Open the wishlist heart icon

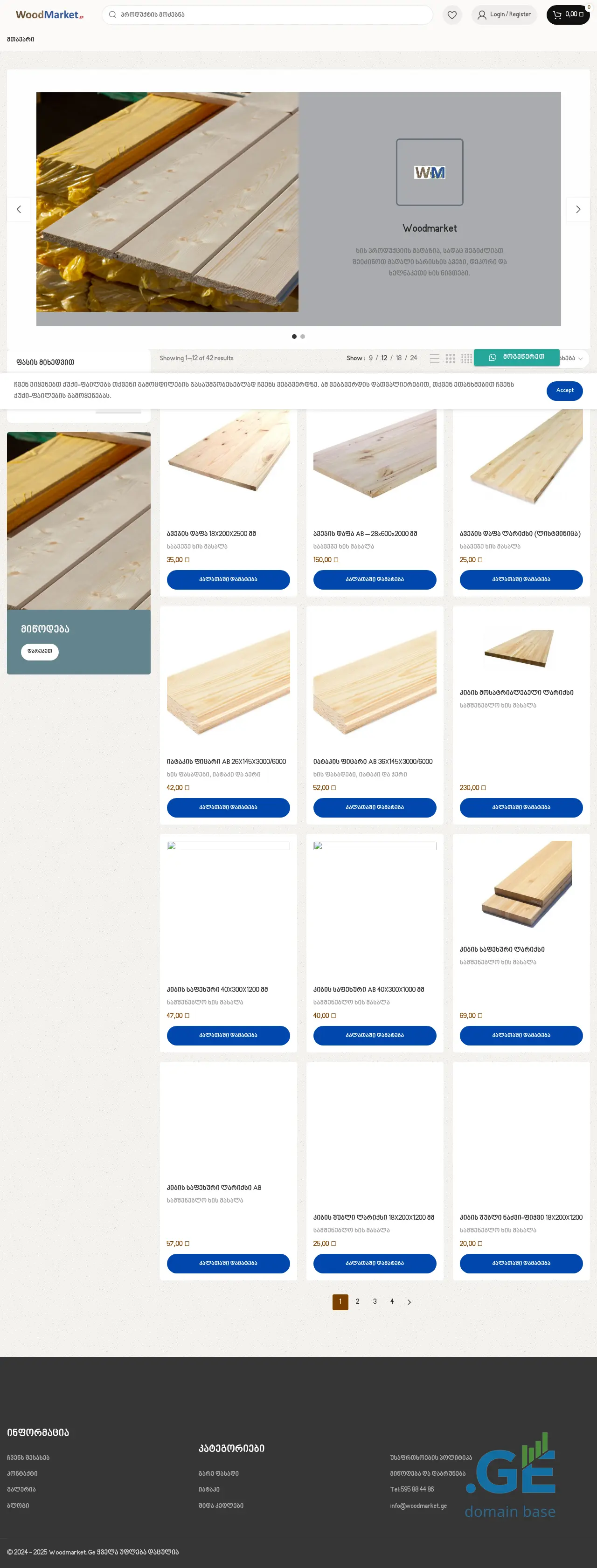tap(452, 14)
